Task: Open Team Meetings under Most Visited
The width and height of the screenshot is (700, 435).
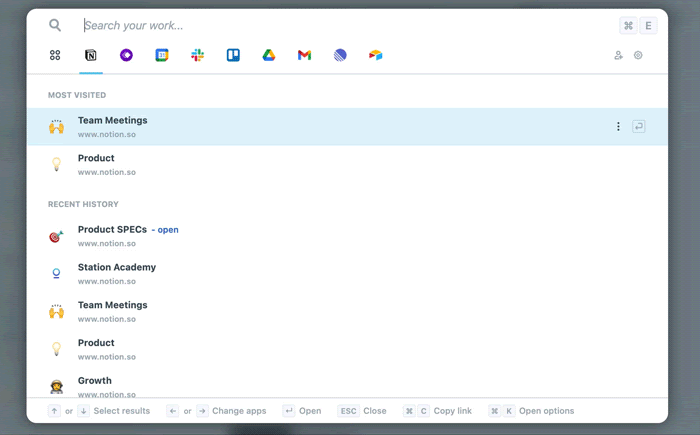Action: pos(347,127)
